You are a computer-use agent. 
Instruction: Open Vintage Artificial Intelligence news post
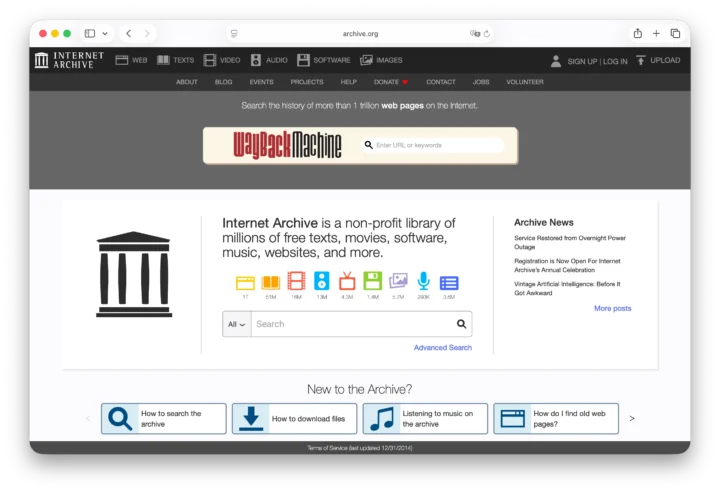click(x=567, y=288)
